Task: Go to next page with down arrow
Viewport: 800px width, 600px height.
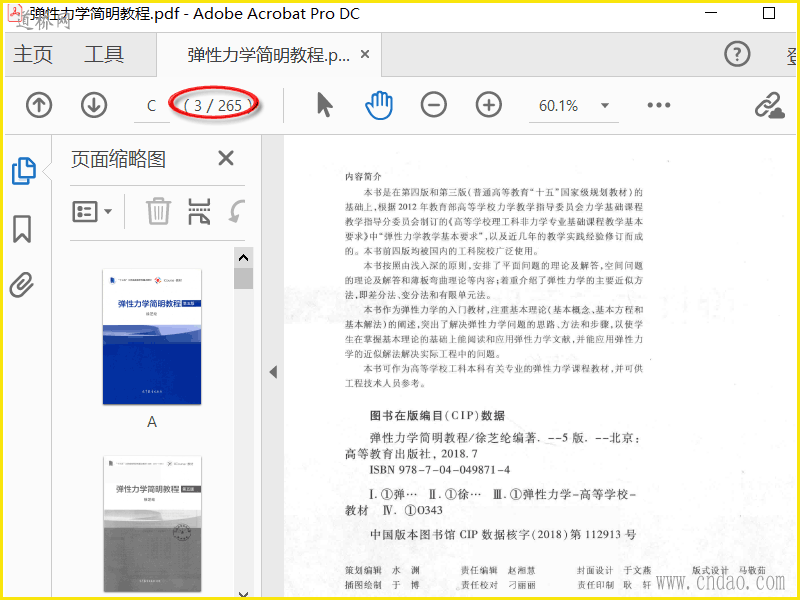Action: [x=94, y=106]
